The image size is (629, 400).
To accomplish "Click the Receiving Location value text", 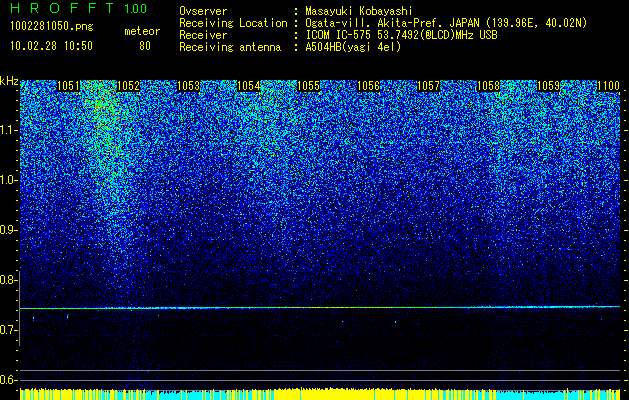I will coord(446,23).
